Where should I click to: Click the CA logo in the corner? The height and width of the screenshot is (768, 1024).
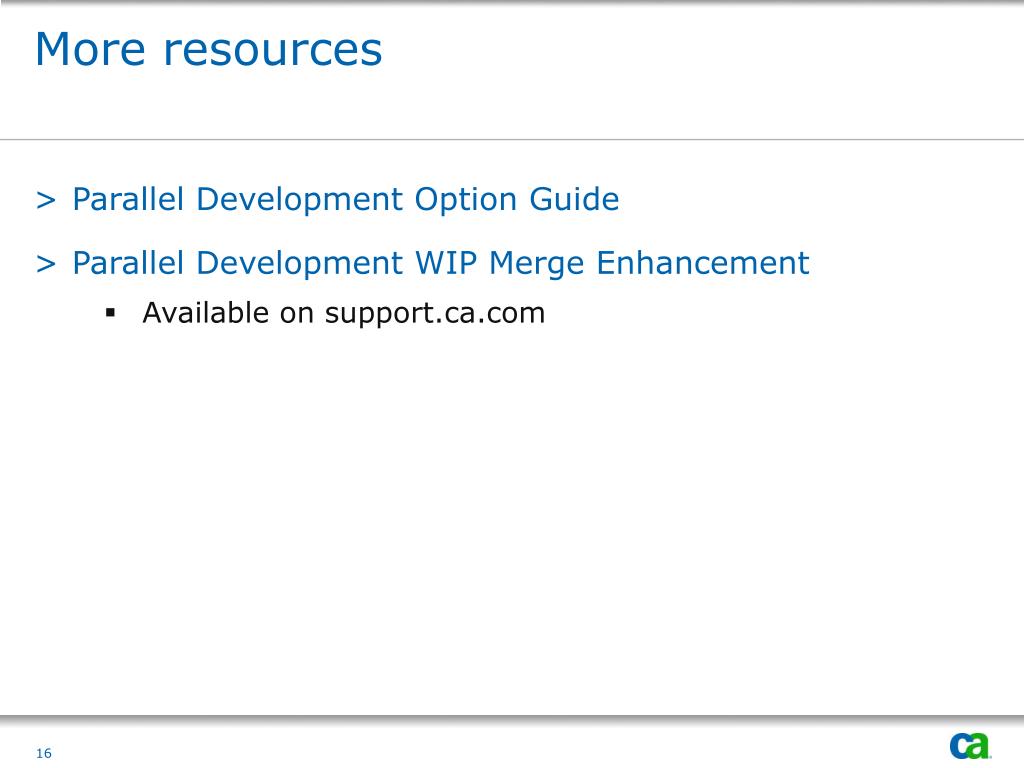(x=970, y=746)
